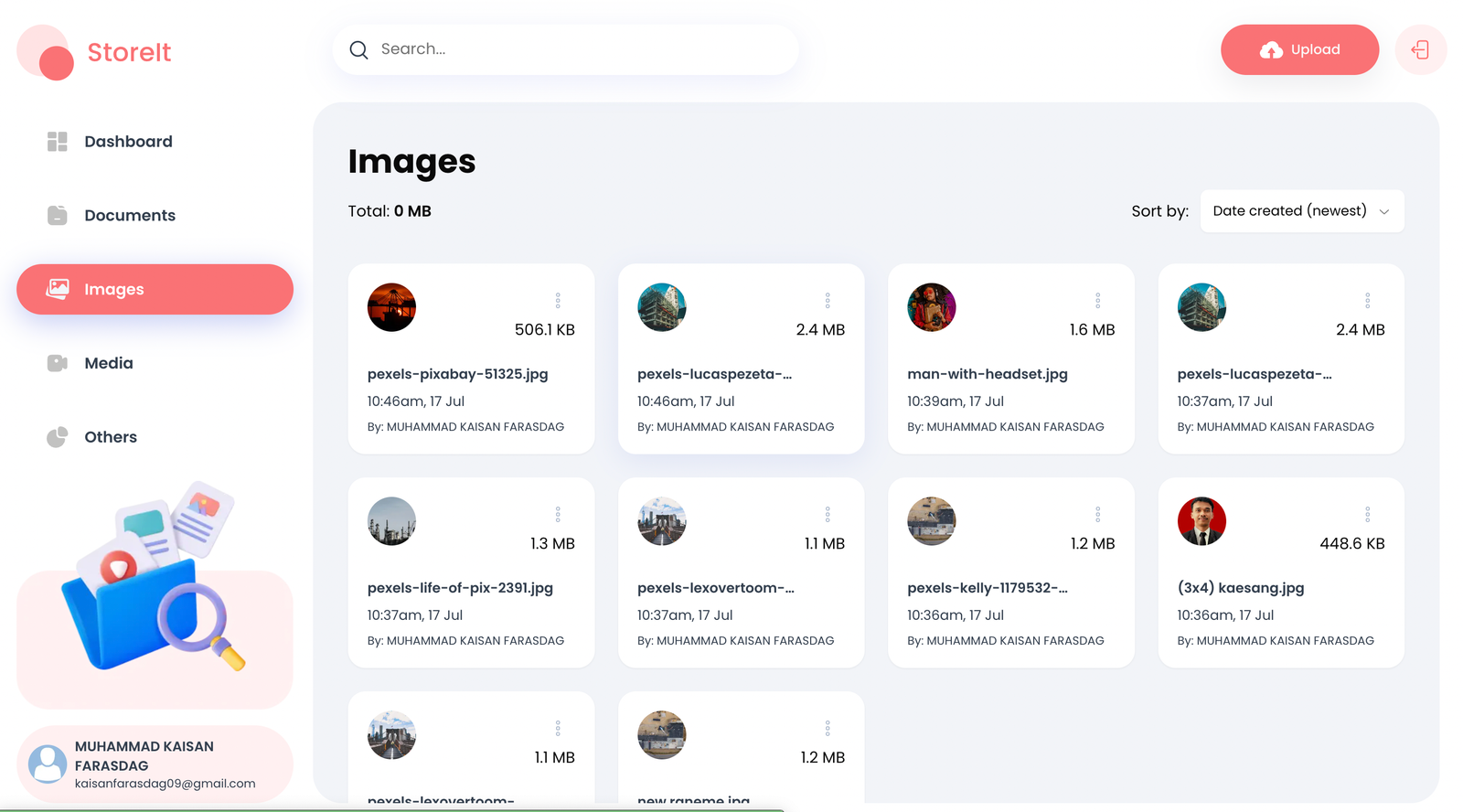
Task: Navigate to Others in sidebar
Action: (110, 437)
